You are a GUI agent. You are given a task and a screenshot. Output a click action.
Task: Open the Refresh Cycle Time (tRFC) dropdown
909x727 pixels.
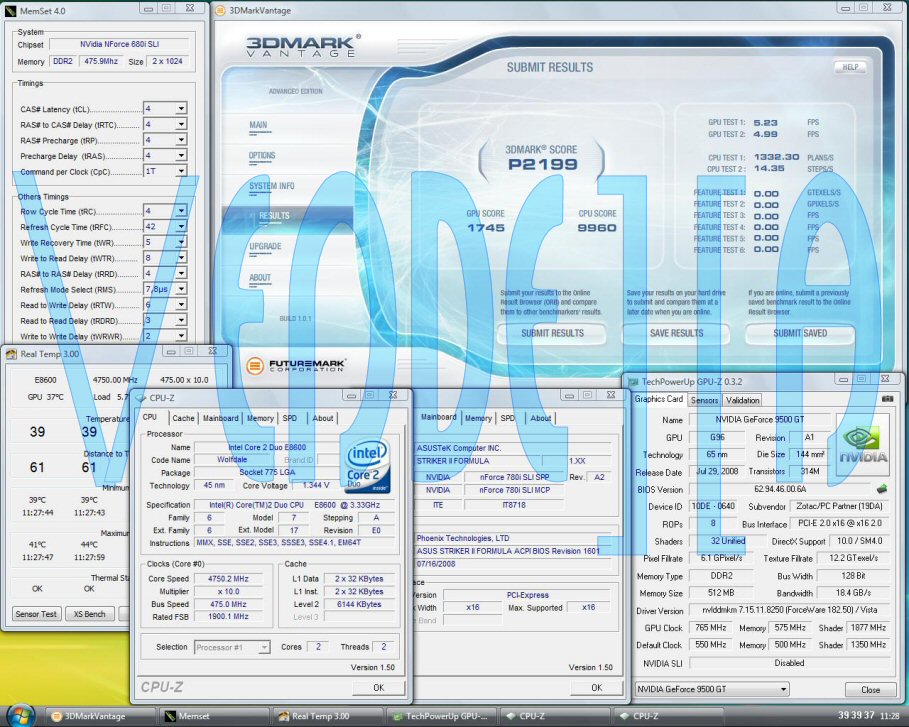pos(181,227)
